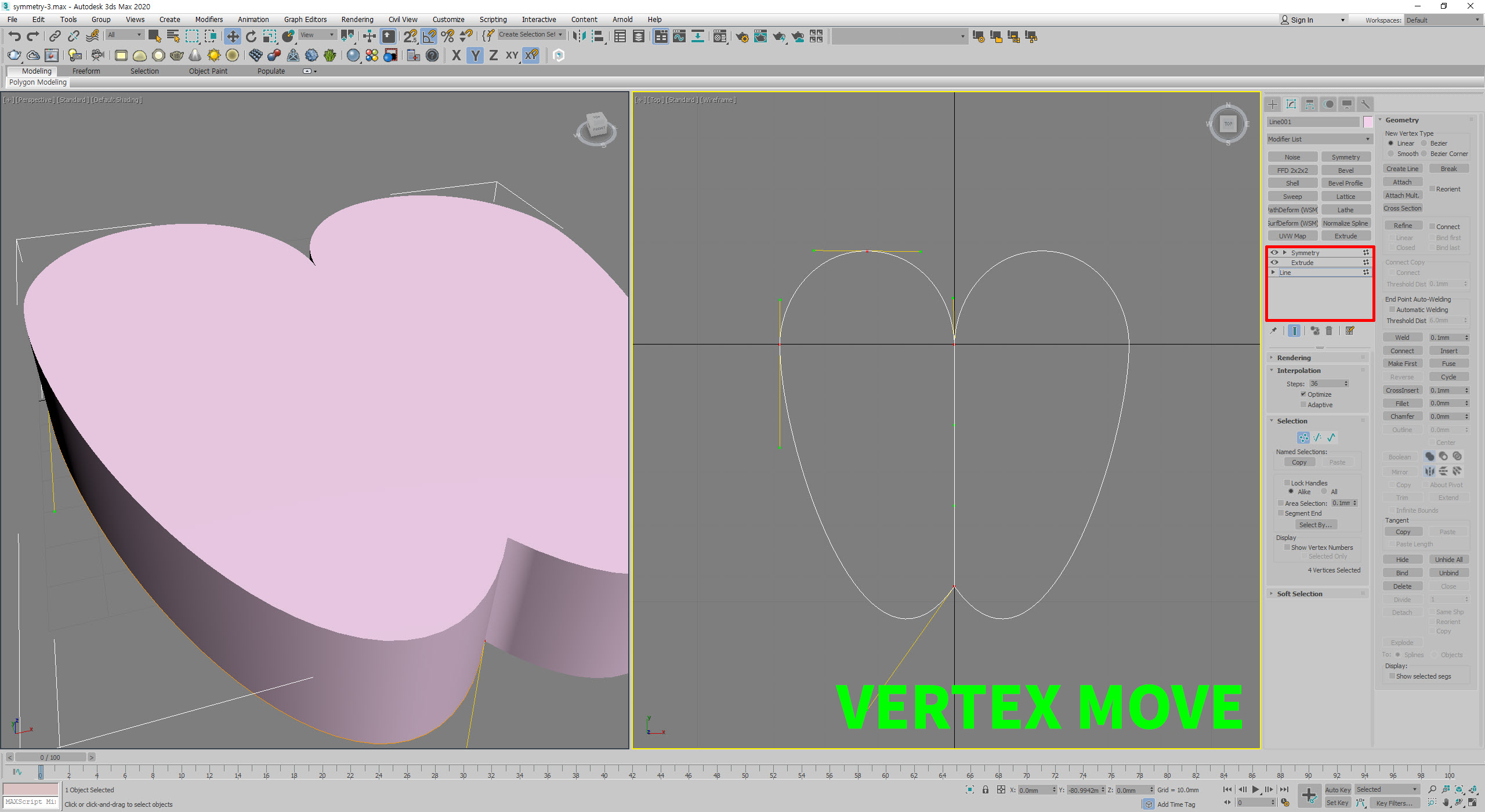Switch to the Freeform ribbon tab
1485x812 pixels.
click(x=86, y=71)
